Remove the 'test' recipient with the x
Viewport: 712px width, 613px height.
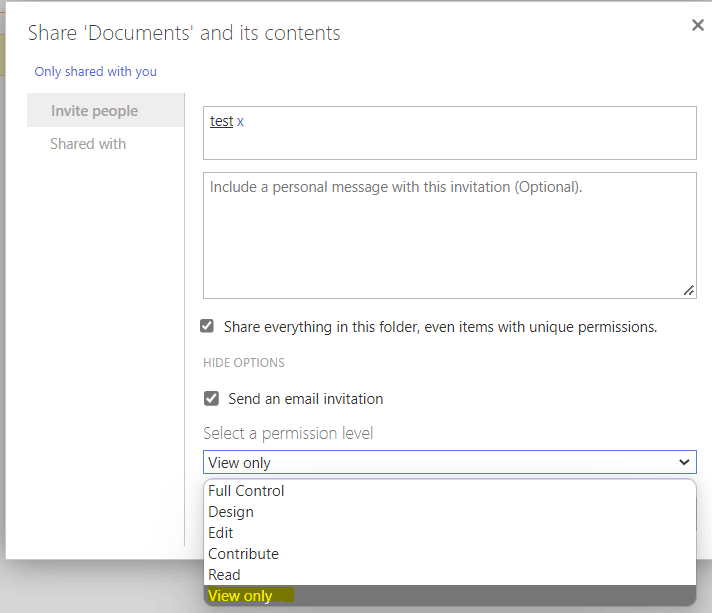point(240,122)
